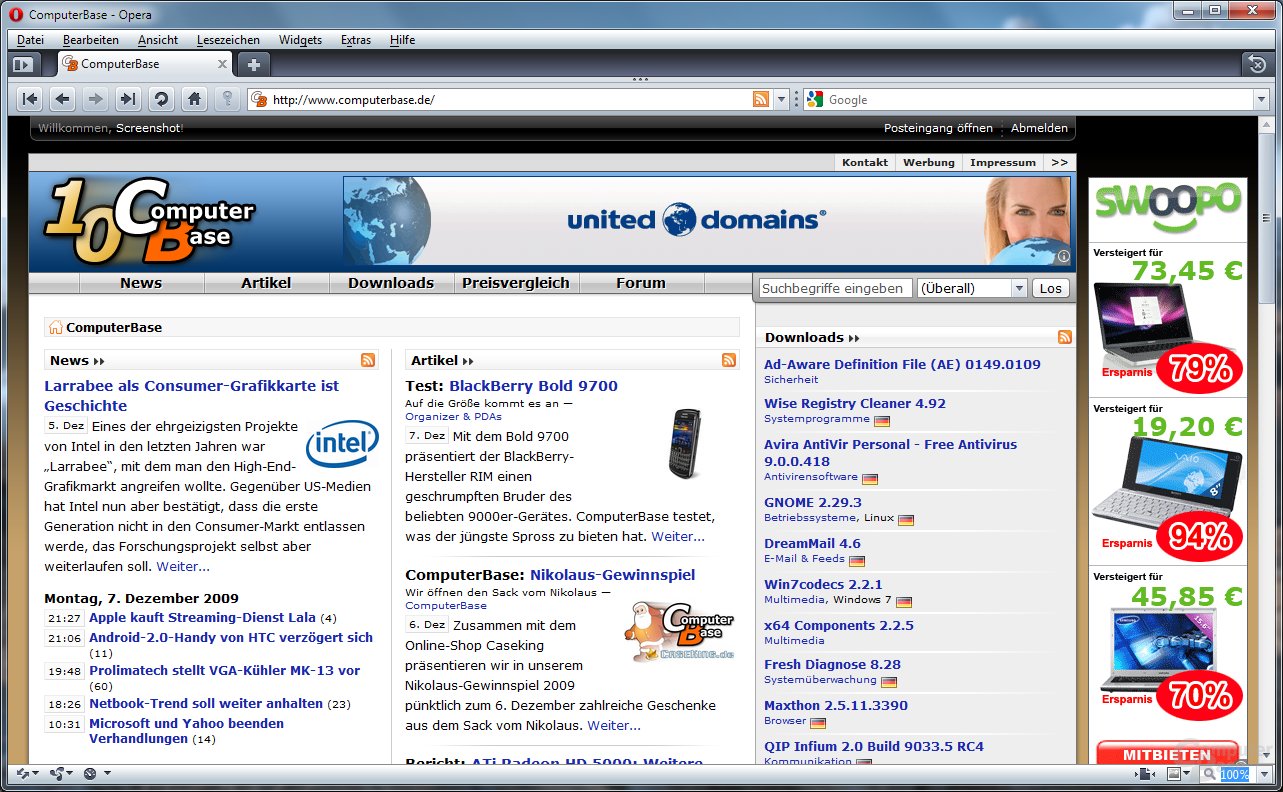The width and height of the screenshot is (1283, 792).
Task: Close the ComputerBase tab with X
Action: [x=223, y=64]
